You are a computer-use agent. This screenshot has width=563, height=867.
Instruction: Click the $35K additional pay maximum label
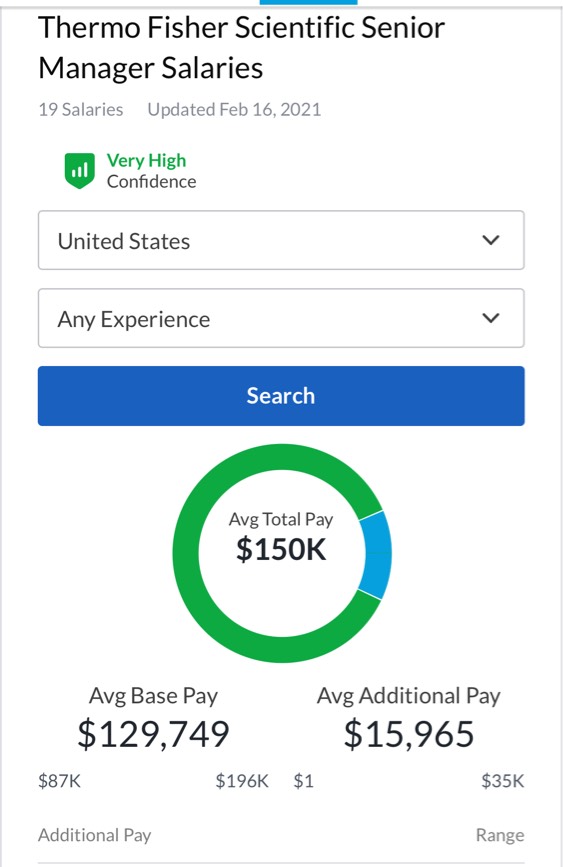click(x=502, y=781)
